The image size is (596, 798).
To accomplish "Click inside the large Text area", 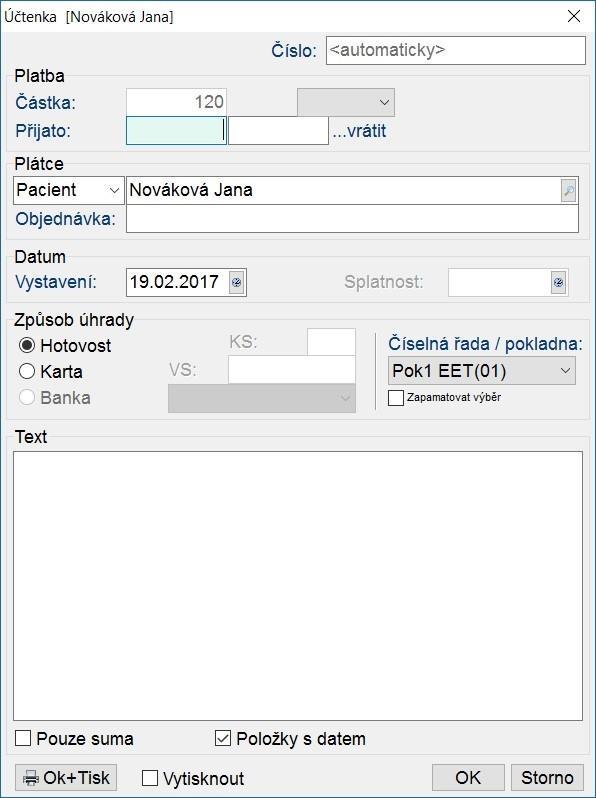I will (x=298, y=586).
